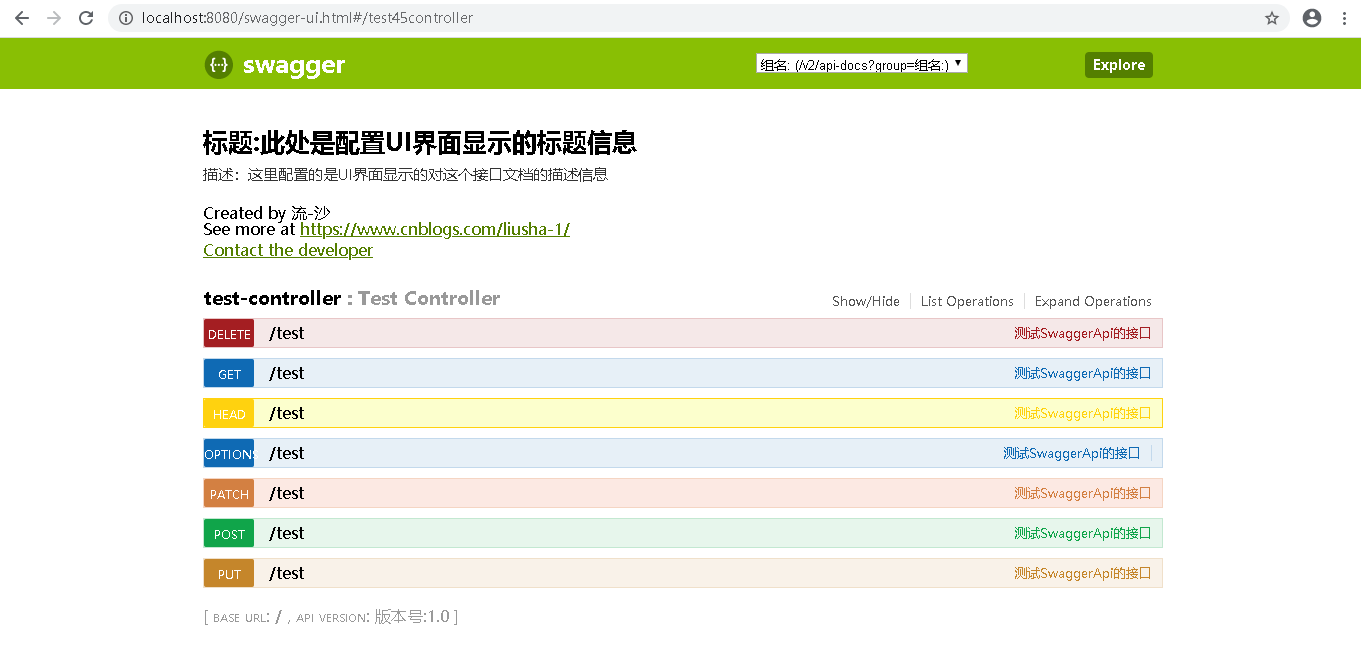Expand the GET method badge

(x=229, y=374)
